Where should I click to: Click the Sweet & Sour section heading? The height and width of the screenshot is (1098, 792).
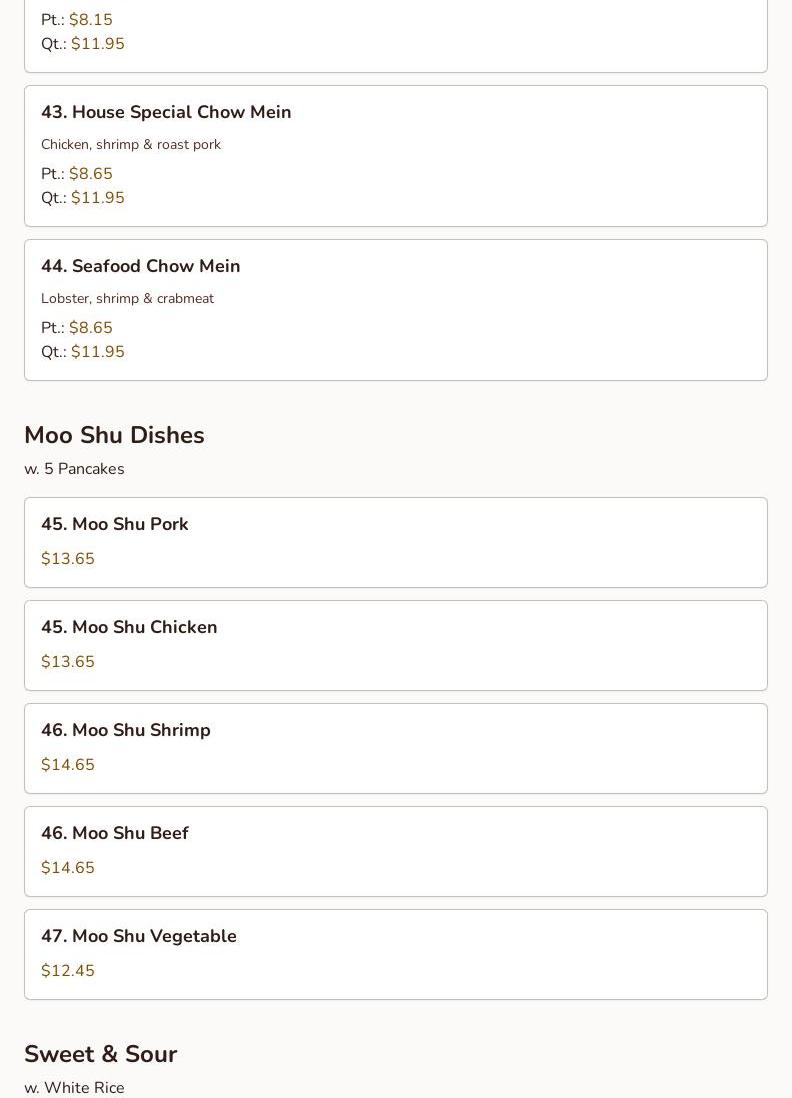click(x=101, y=1054)
